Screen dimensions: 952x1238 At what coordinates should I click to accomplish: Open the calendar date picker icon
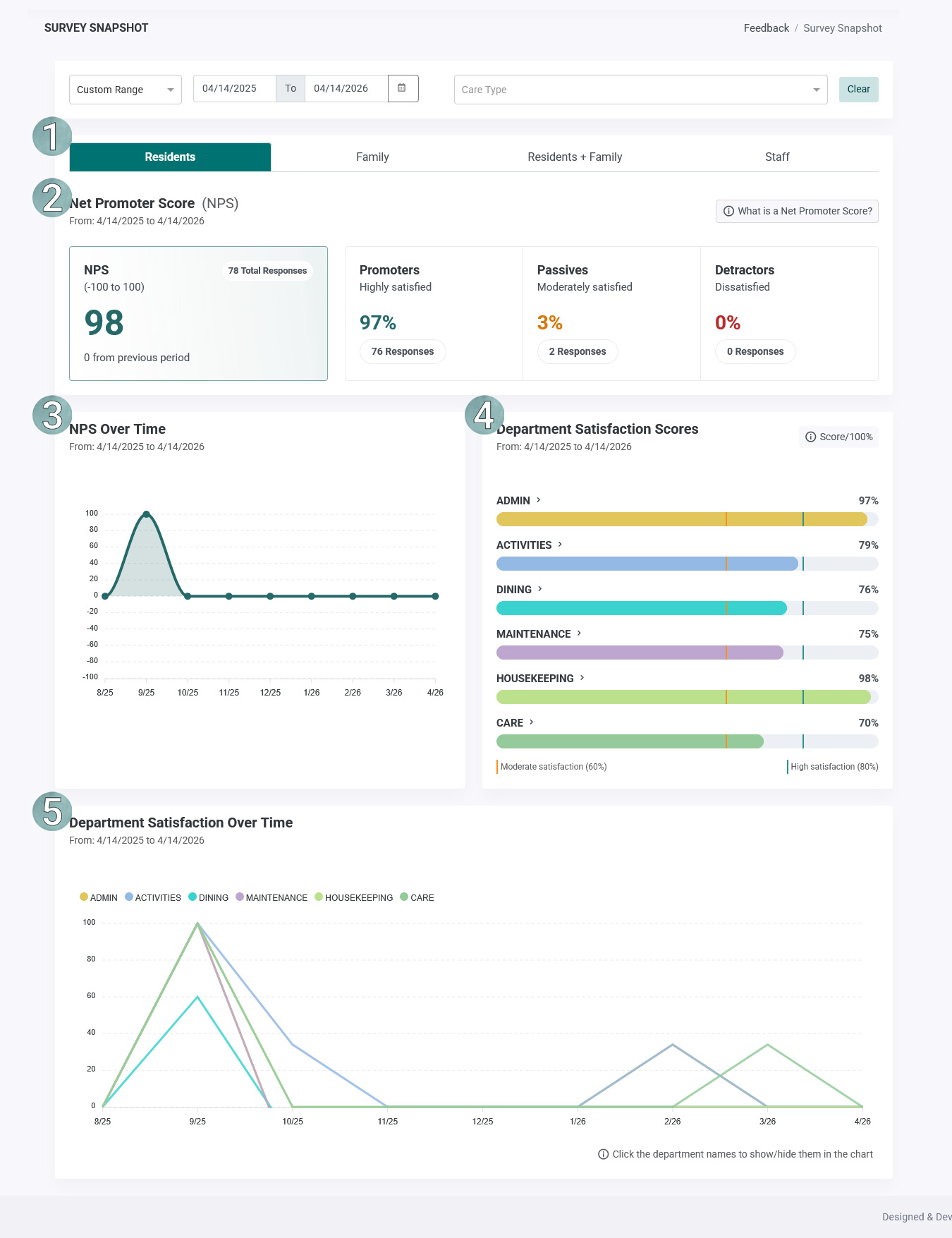tap(403, 88)
